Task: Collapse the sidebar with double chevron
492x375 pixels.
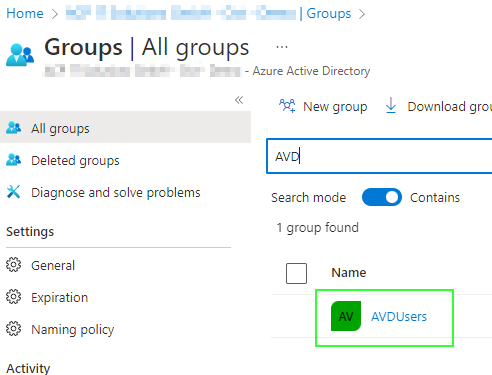Action: 239,100
